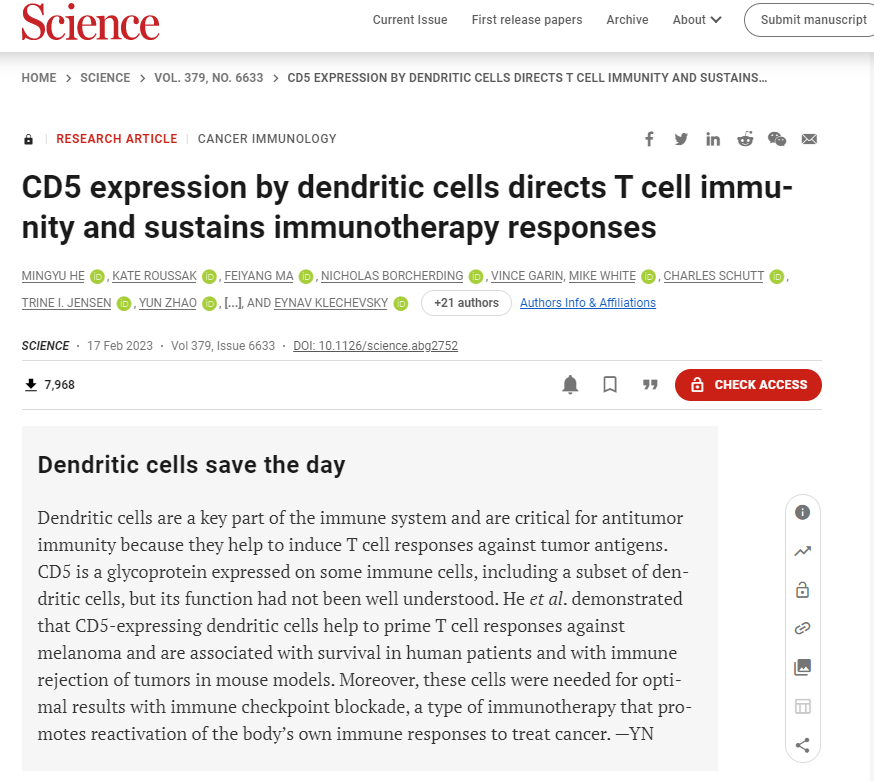Share article on Twitter

click(x=681, y=139)
